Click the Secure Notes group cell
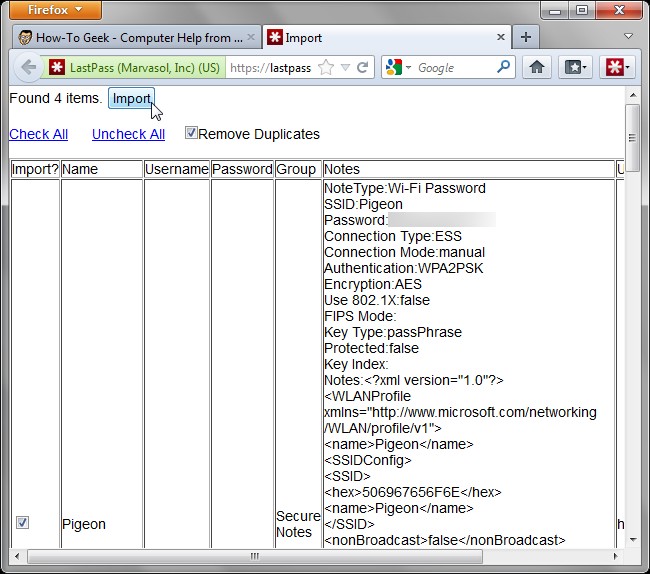Viewport: 650px width, 574px height. click(x=298, y=524)
